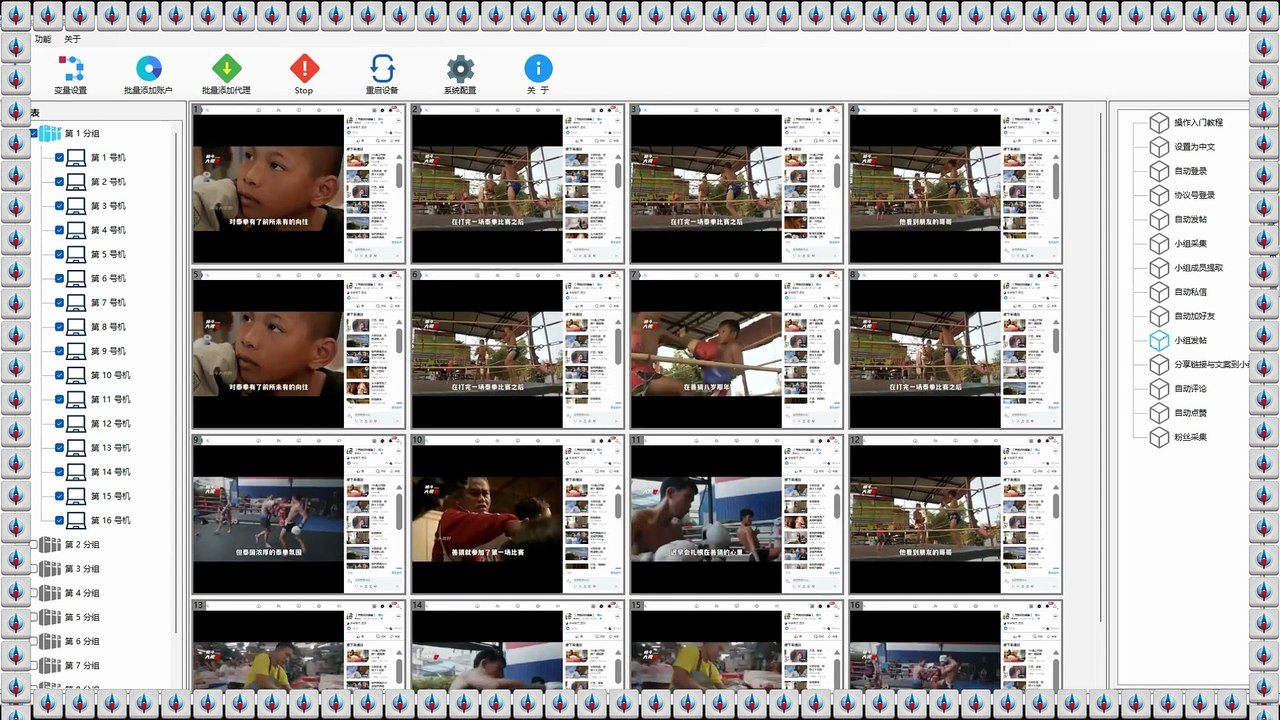
Task: Uncheck the 第 5 号机 checkbox
Action: [x=59, y=254]
